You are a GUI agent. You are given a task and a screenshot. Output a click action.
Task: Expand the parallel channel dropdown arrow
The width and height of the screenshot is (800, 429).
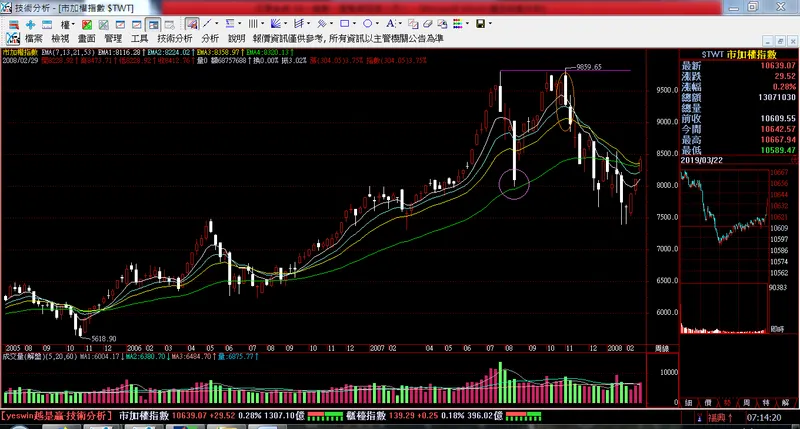(x=331, y=23)
